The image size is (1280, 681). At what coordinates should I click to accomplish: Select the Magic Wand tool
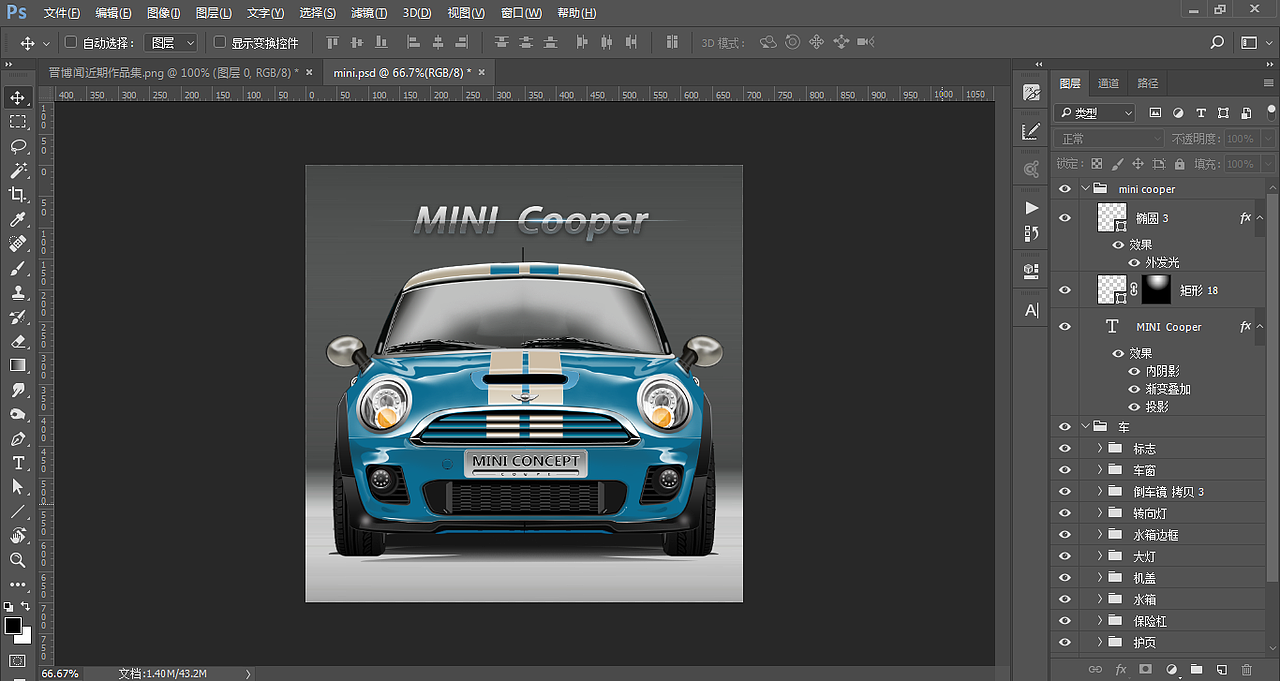point(18,171)
